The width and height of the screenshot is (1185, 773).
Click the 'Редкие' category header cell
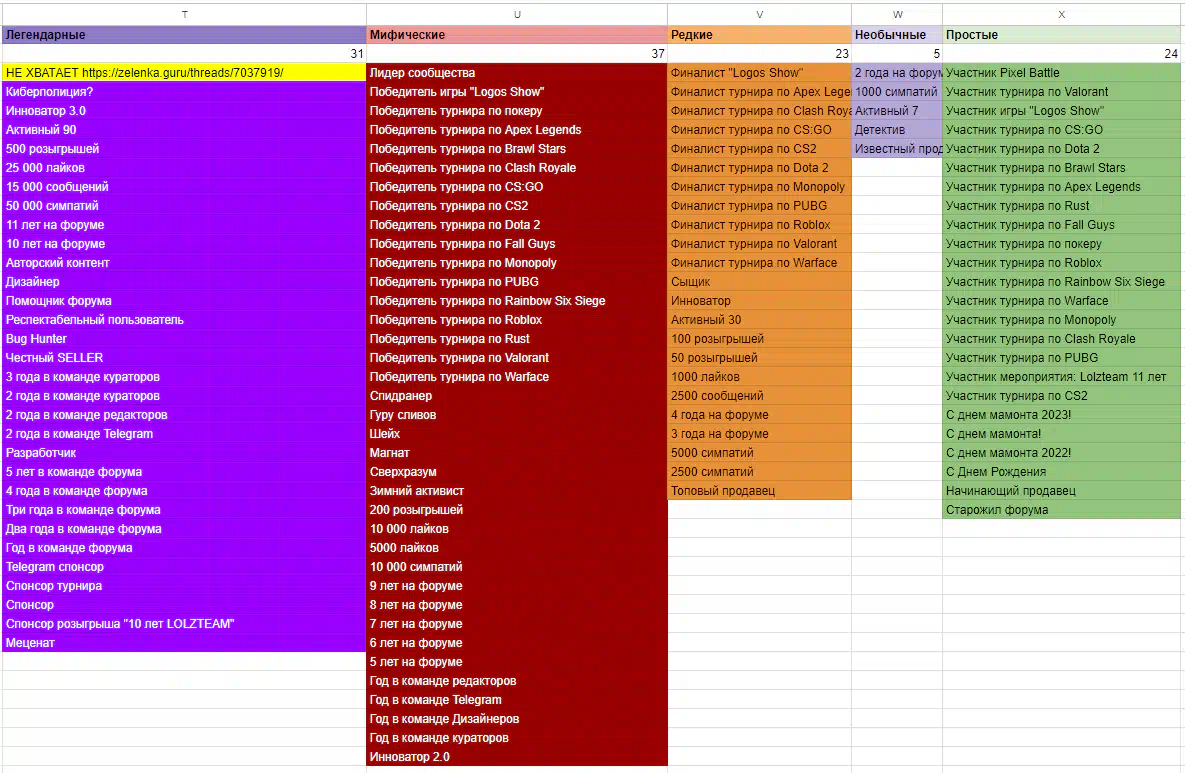(x=760, y=35)
